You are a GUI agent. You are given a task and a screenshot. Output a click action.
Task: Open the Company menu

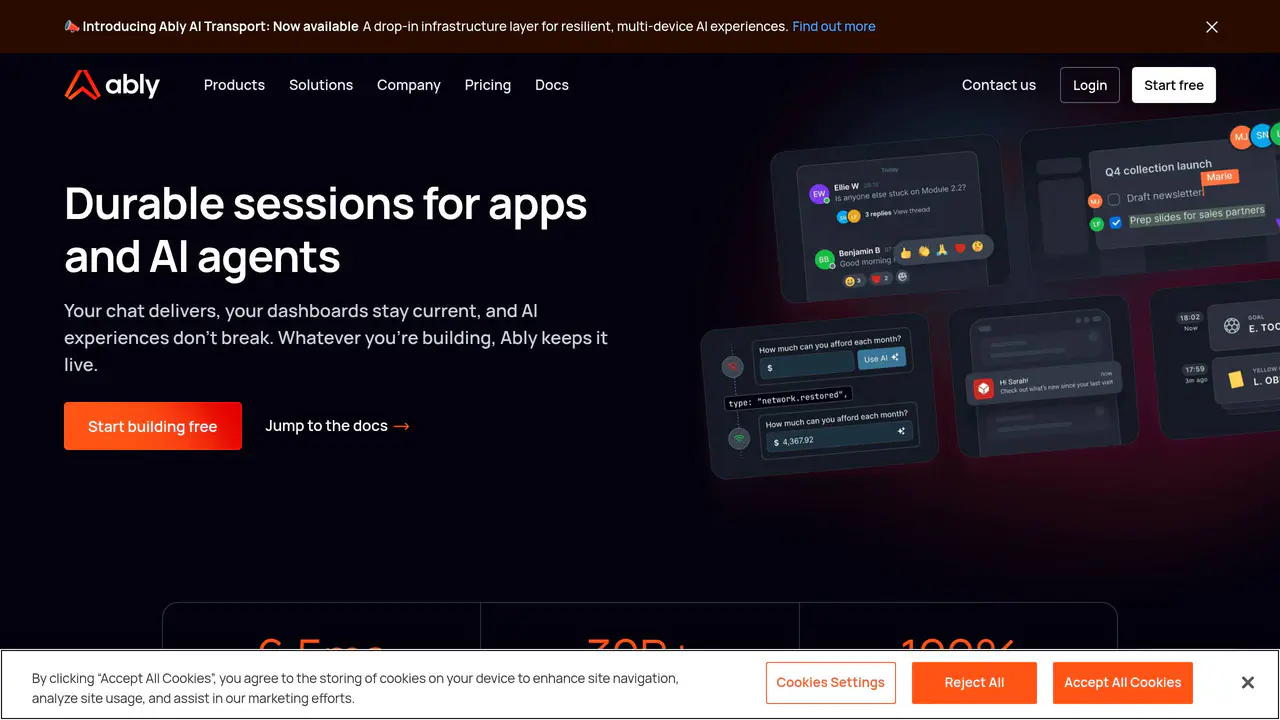(x=409, y=85)
